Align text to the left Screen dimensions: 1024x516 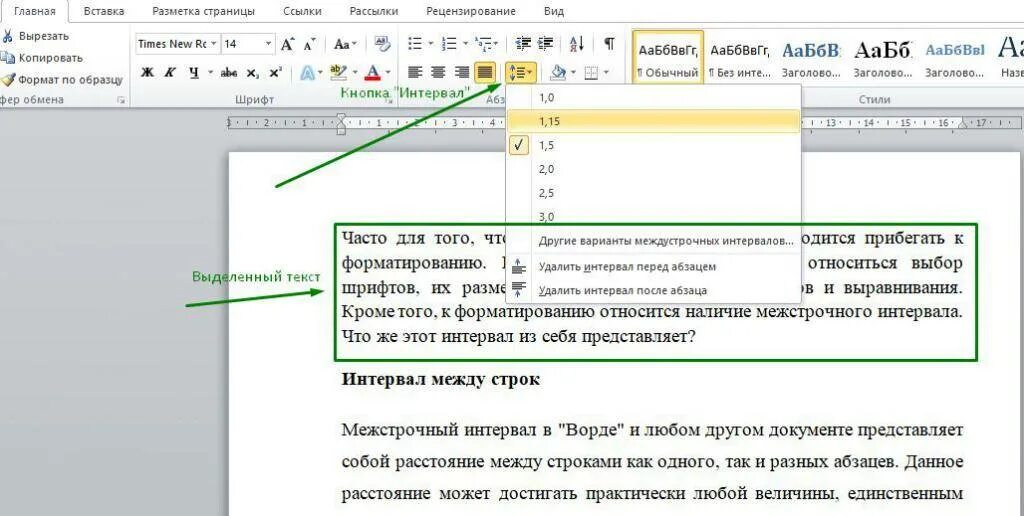point(415,73)
